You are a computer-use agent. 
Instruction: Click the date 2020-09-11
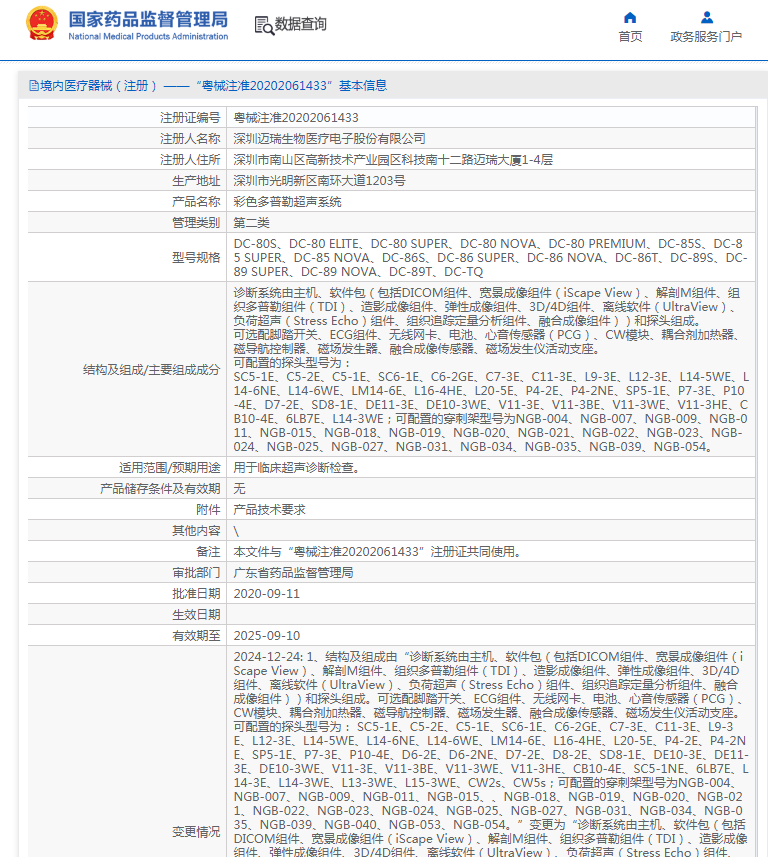tap(267, 594)
